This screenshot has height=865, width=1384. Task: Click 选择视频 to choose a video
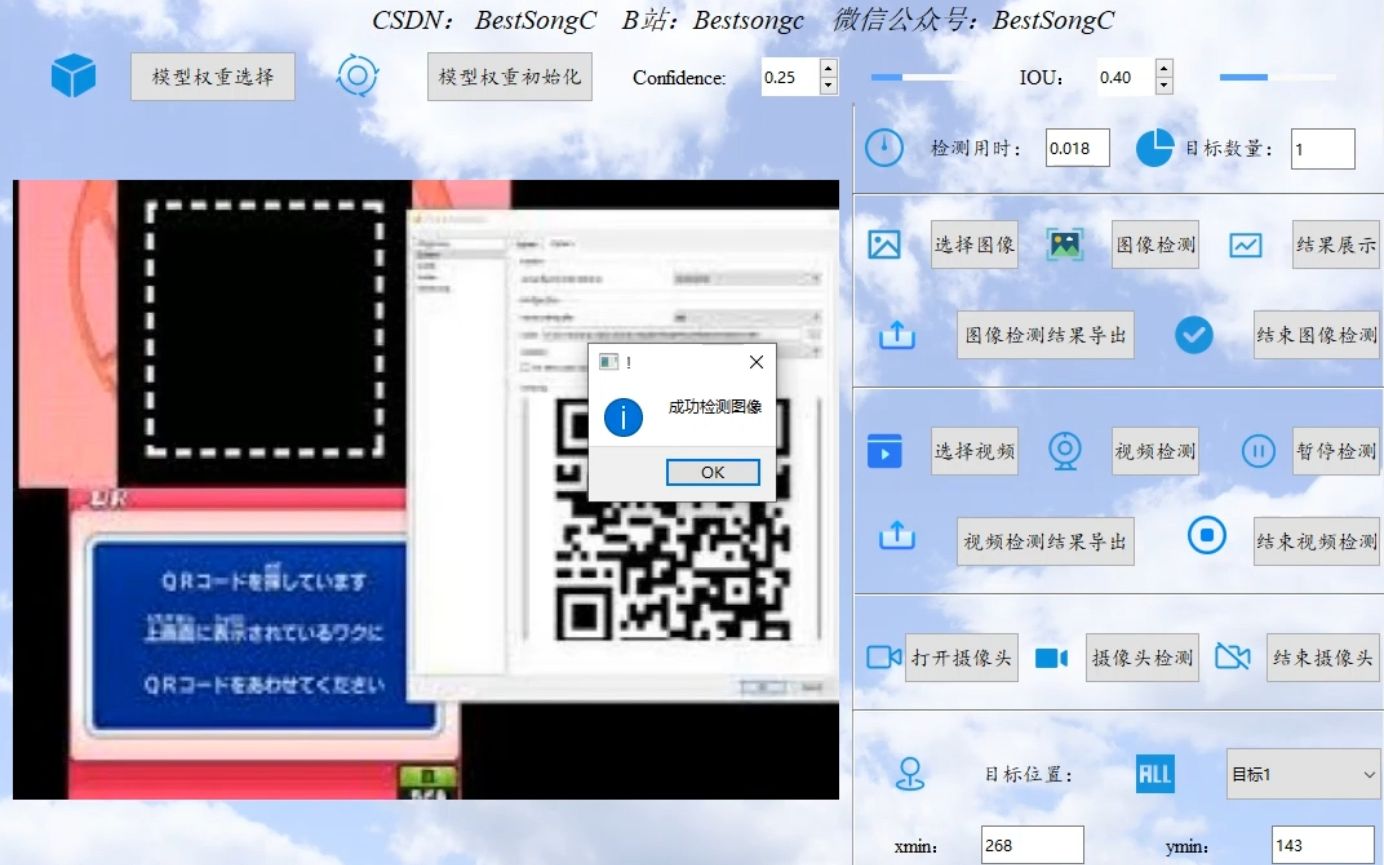coord(974,451)
